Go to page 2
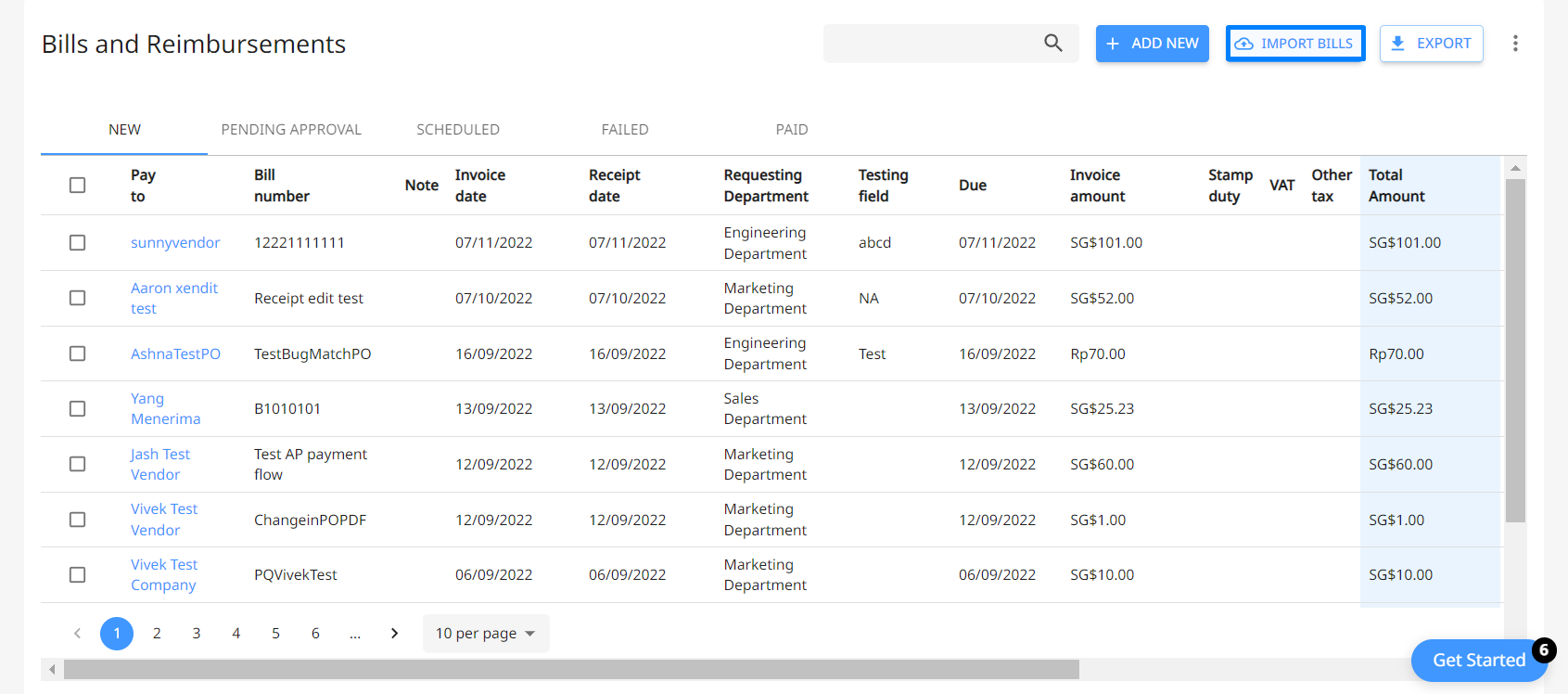This screenshot has width=1568, height=694. (157, 634)
